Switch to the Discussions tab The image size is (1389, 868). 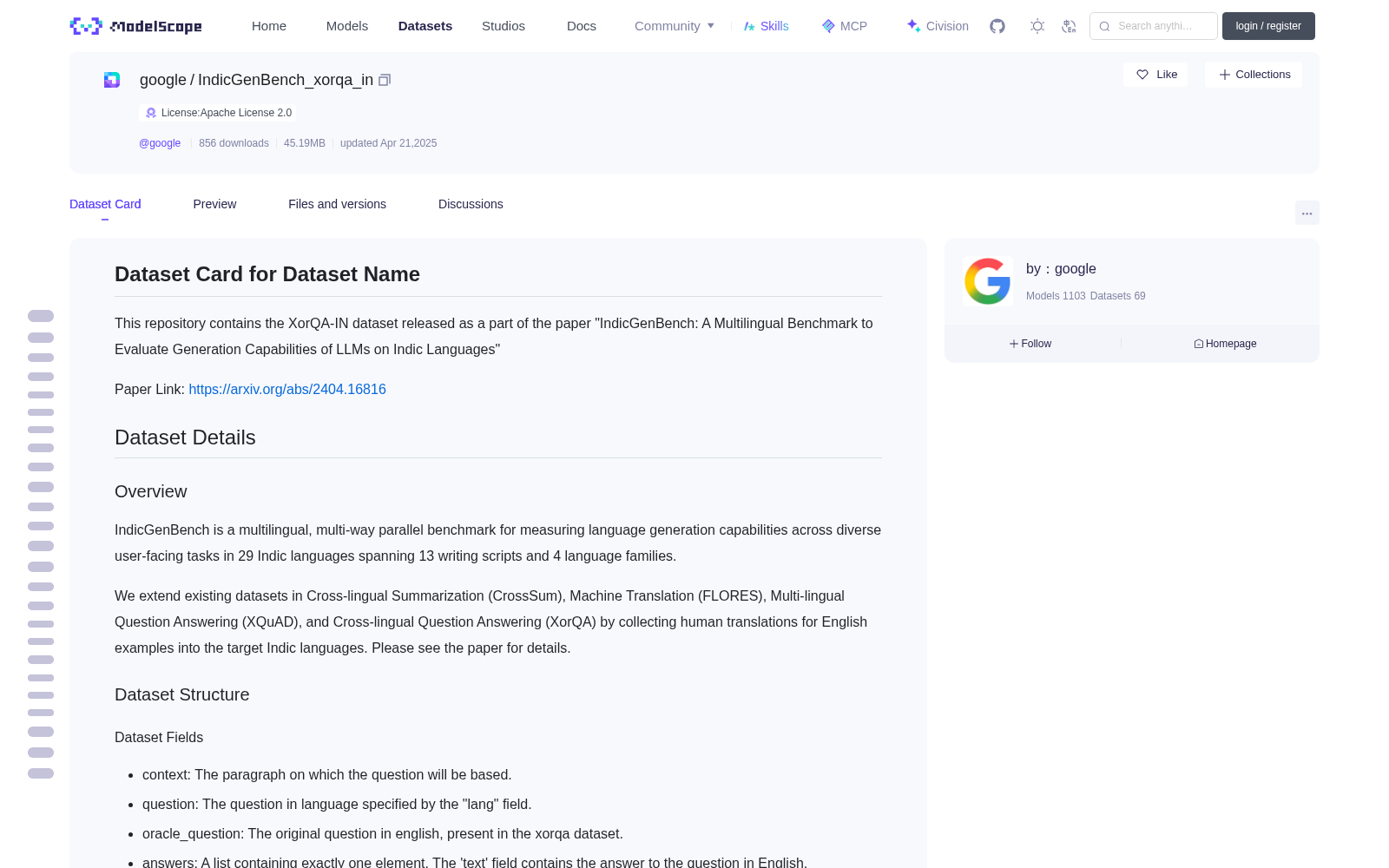(x=471, y=204)
